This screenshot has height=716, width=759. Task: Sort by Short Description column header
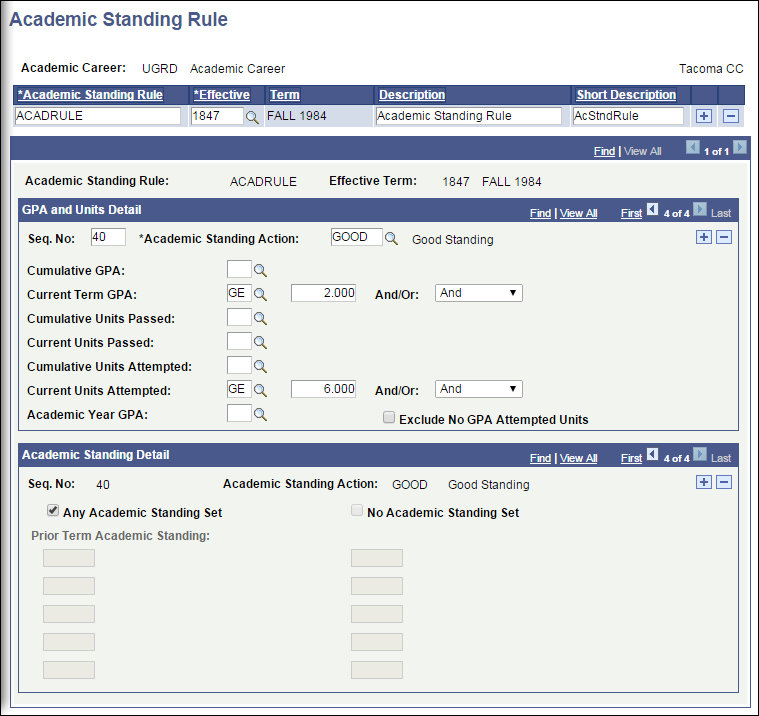click(x=626, y=94)
